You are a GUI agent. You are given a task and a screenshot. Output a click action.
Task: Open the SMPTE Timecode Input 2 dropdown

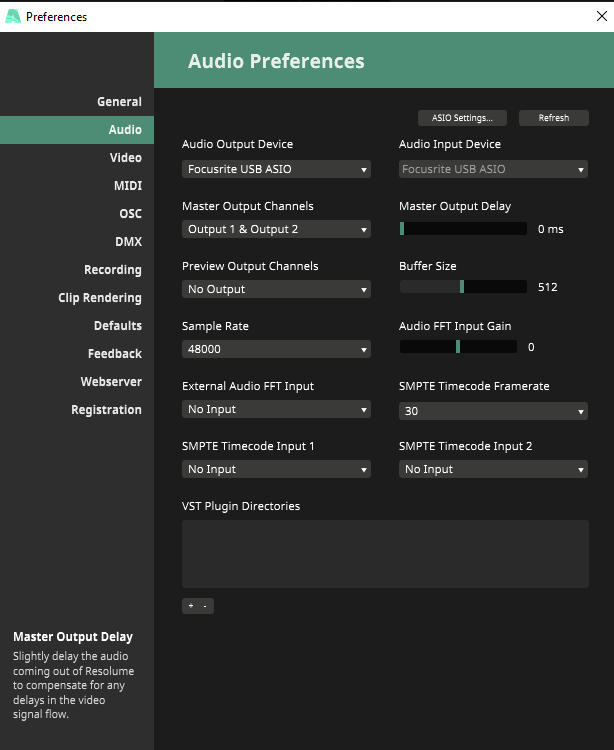493,469
